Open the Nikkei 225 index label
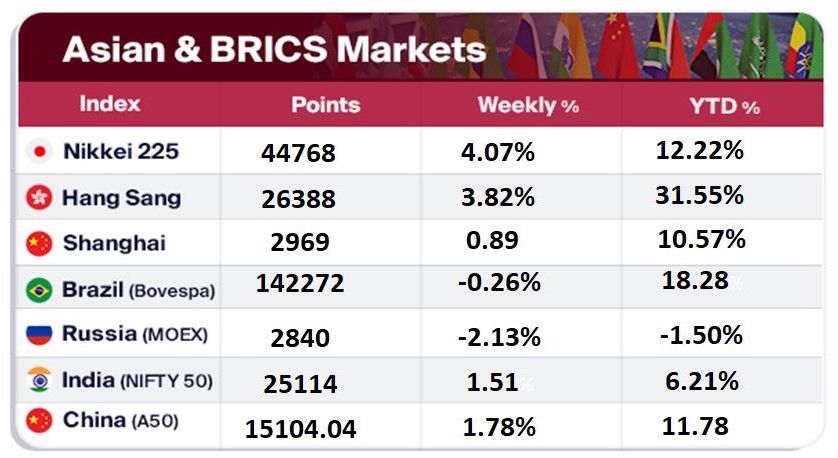This screenshot has width=838, height=458. [120, 152]
